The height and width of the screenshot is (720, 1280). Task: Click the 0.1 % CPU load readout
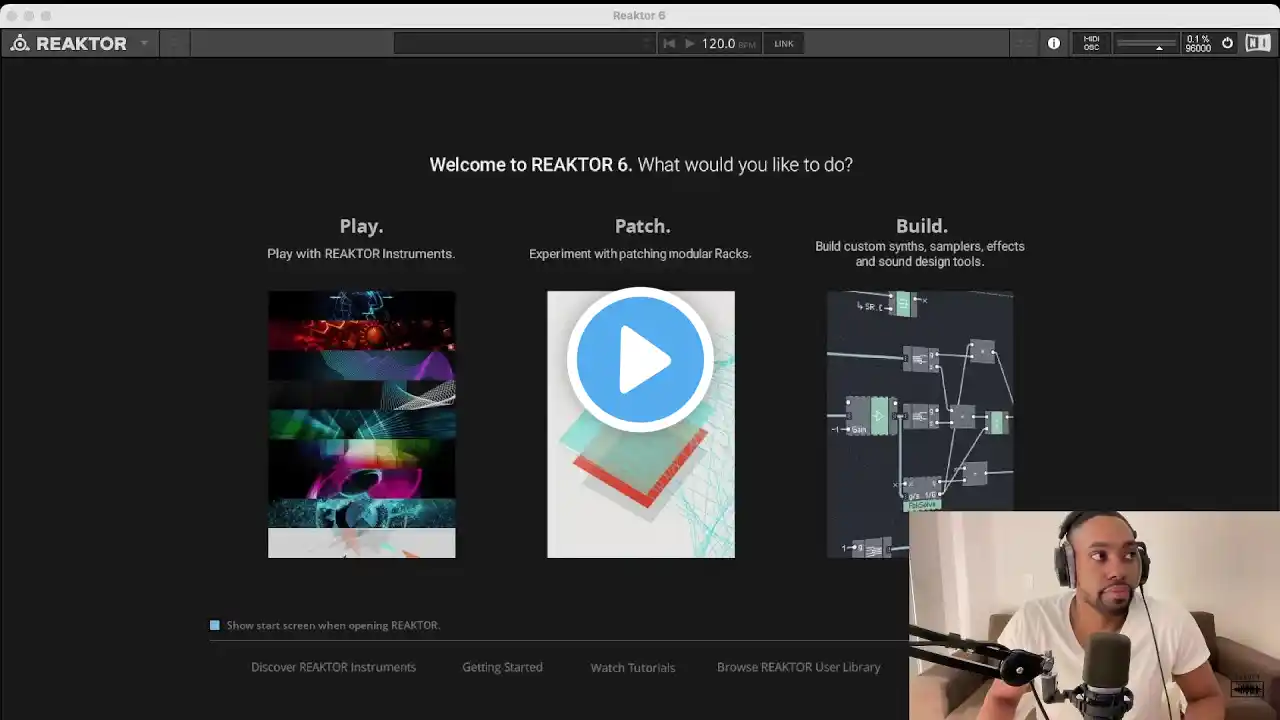coord(1198,39)
